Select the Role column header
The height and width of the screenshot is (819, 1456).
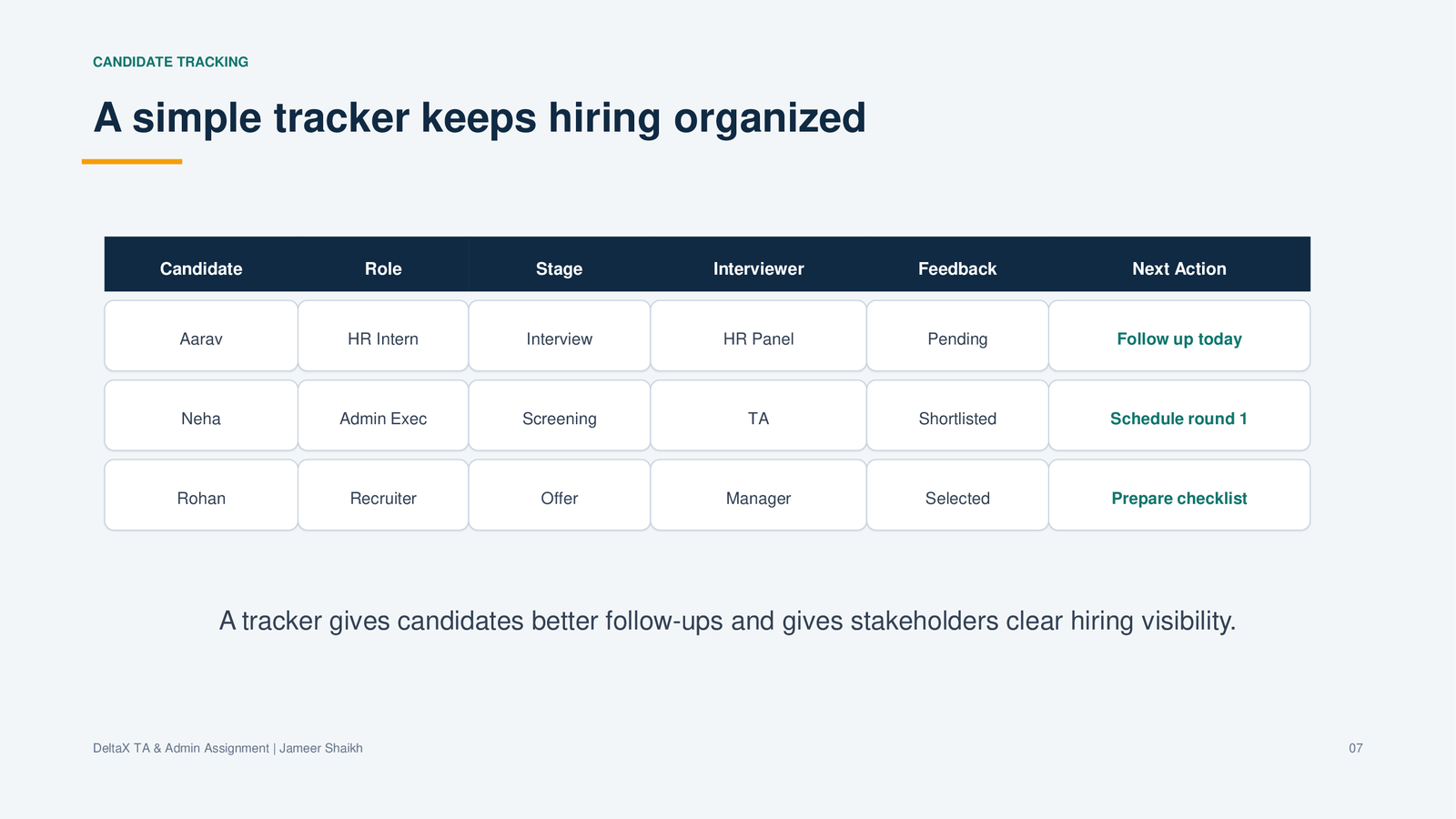pos(383,268)
